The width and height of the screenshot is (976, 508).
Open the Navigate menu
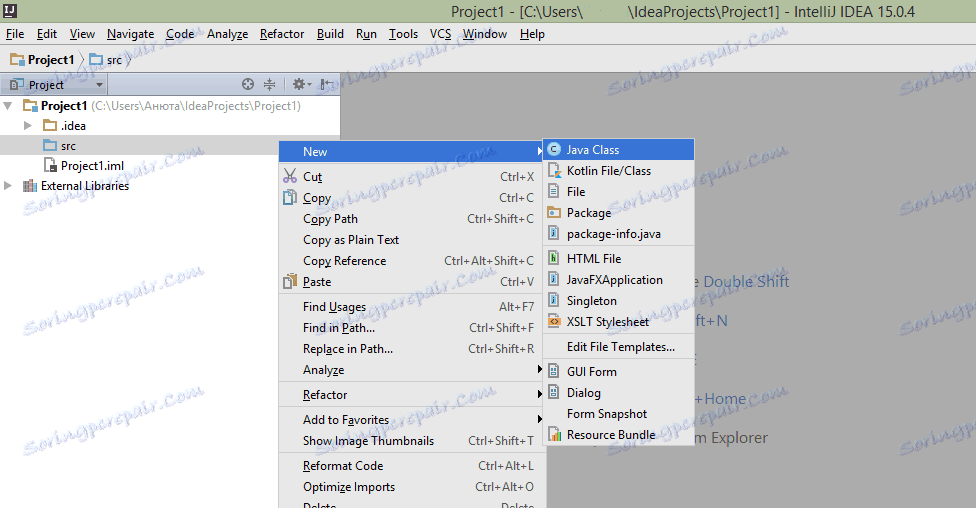click(x=130, y=34)
